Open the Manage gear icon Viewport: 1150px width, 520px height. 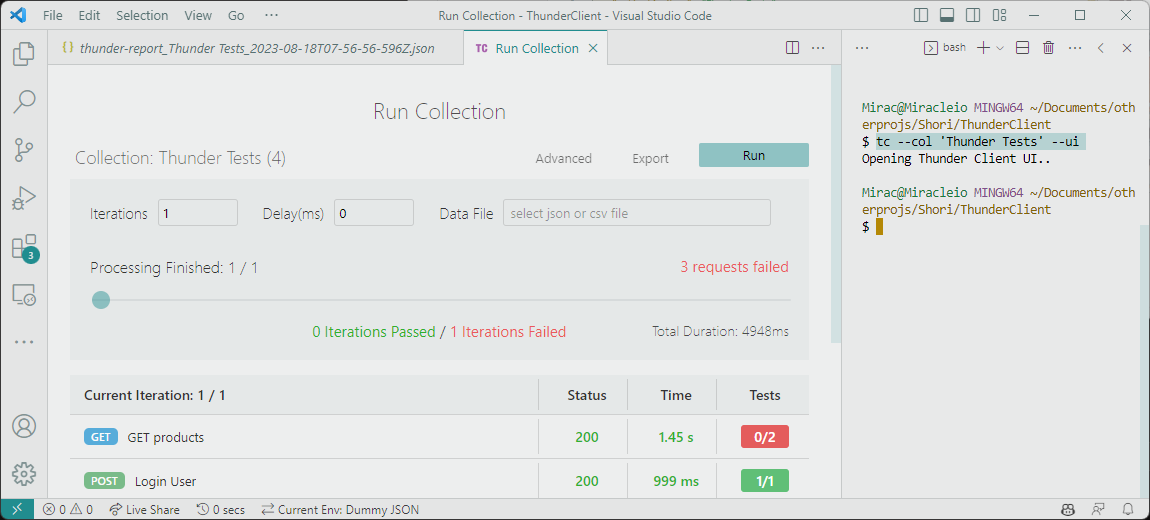(x=23, y=474)
